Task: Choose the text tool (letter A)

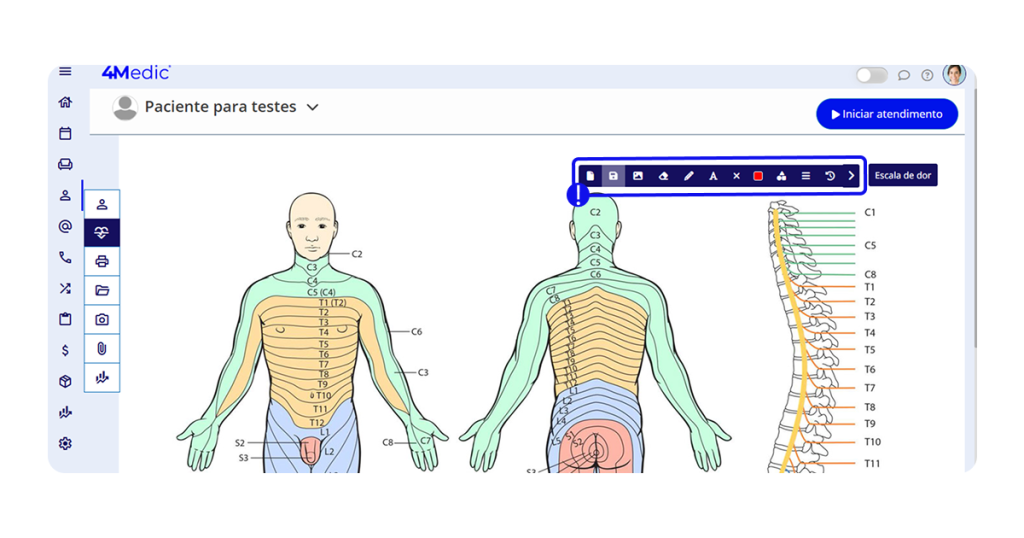Action: click(x=713, y=176)
